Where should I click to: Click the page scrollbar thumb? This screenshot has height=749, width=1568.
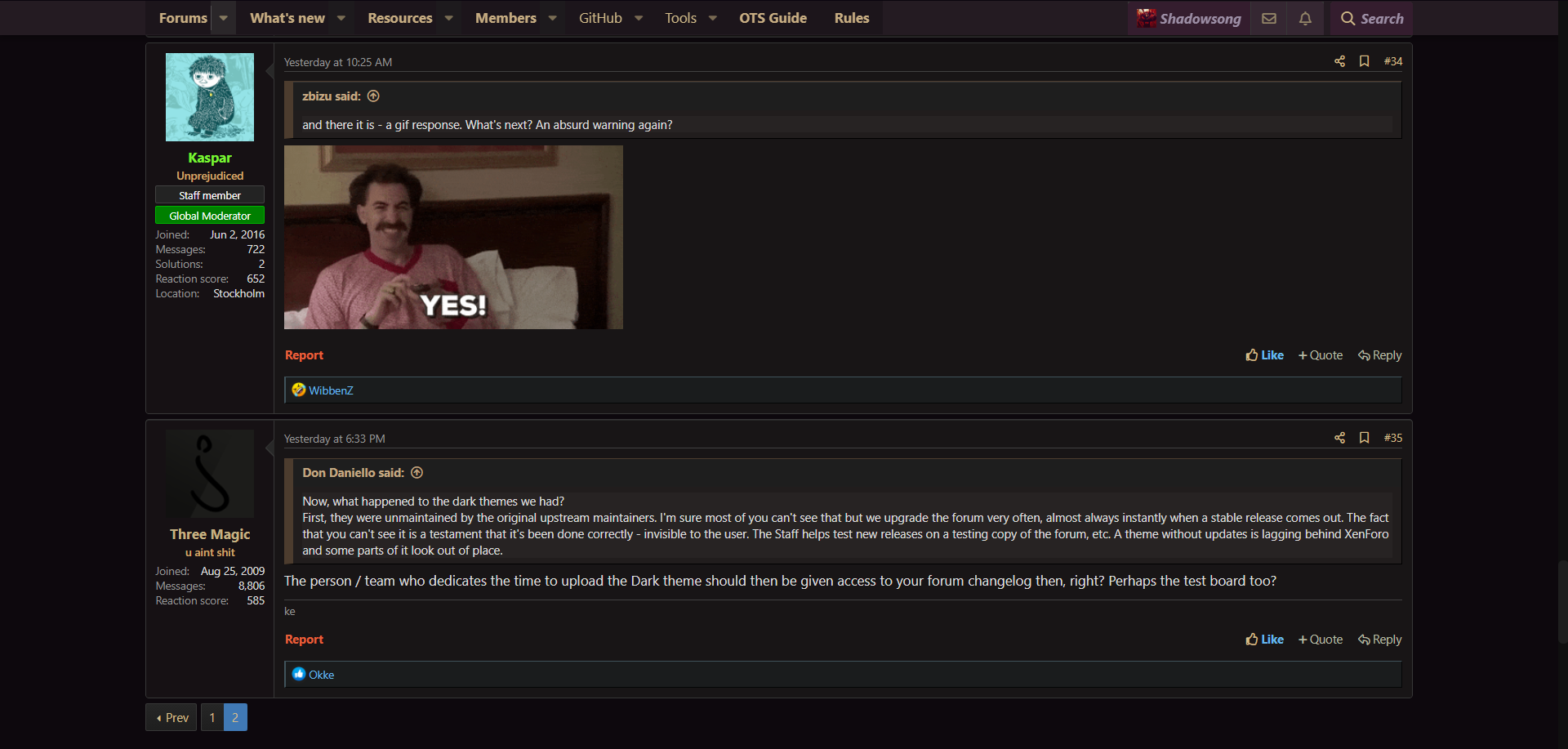click(1562, 602)
